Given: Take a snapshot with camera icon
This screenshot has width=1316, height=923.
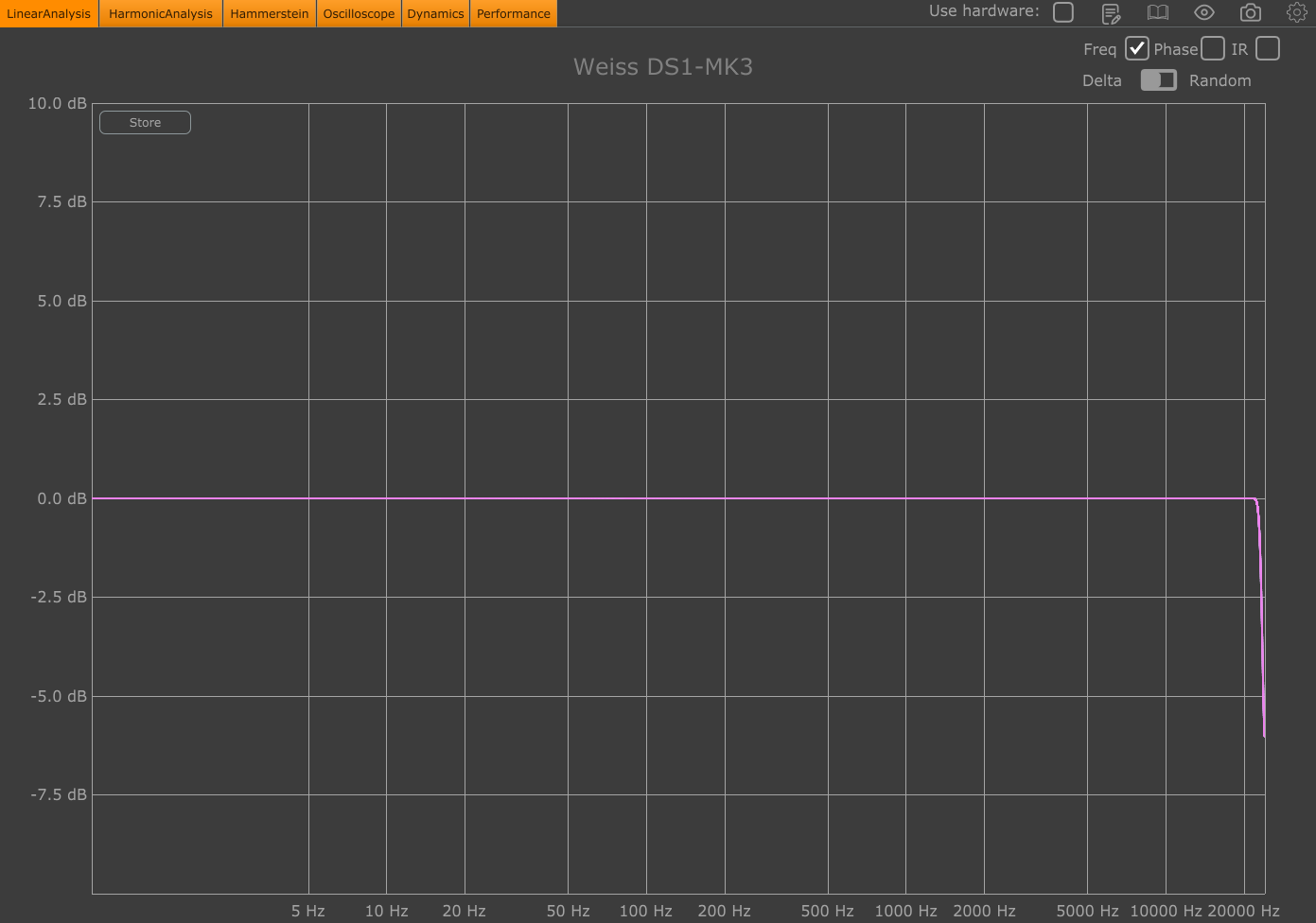Looking at the screenshot, I should (1251, 12).
